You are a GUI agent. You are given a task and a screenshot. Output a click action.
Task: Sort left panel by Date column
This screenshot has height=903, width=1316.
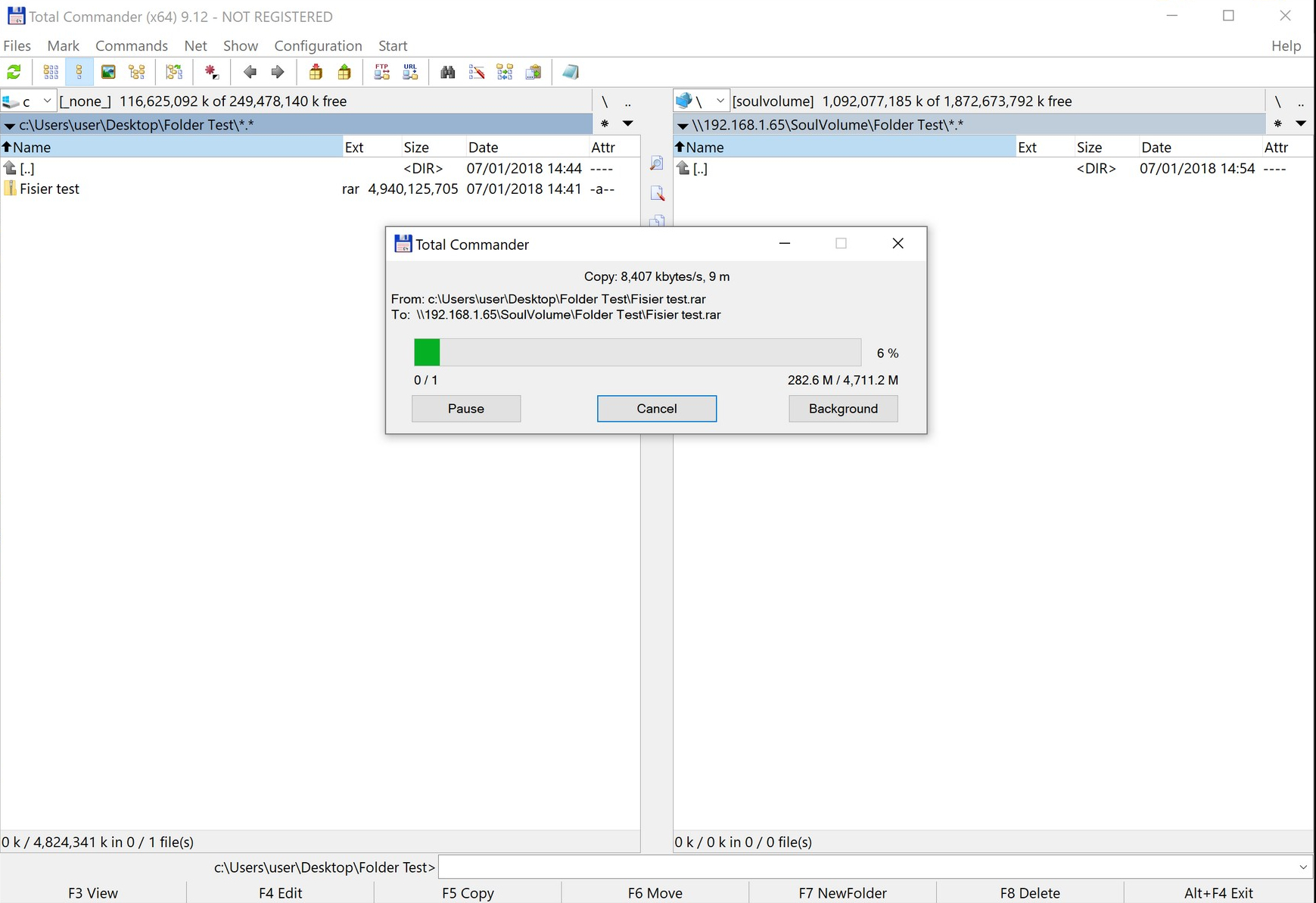tap(526, 147)
